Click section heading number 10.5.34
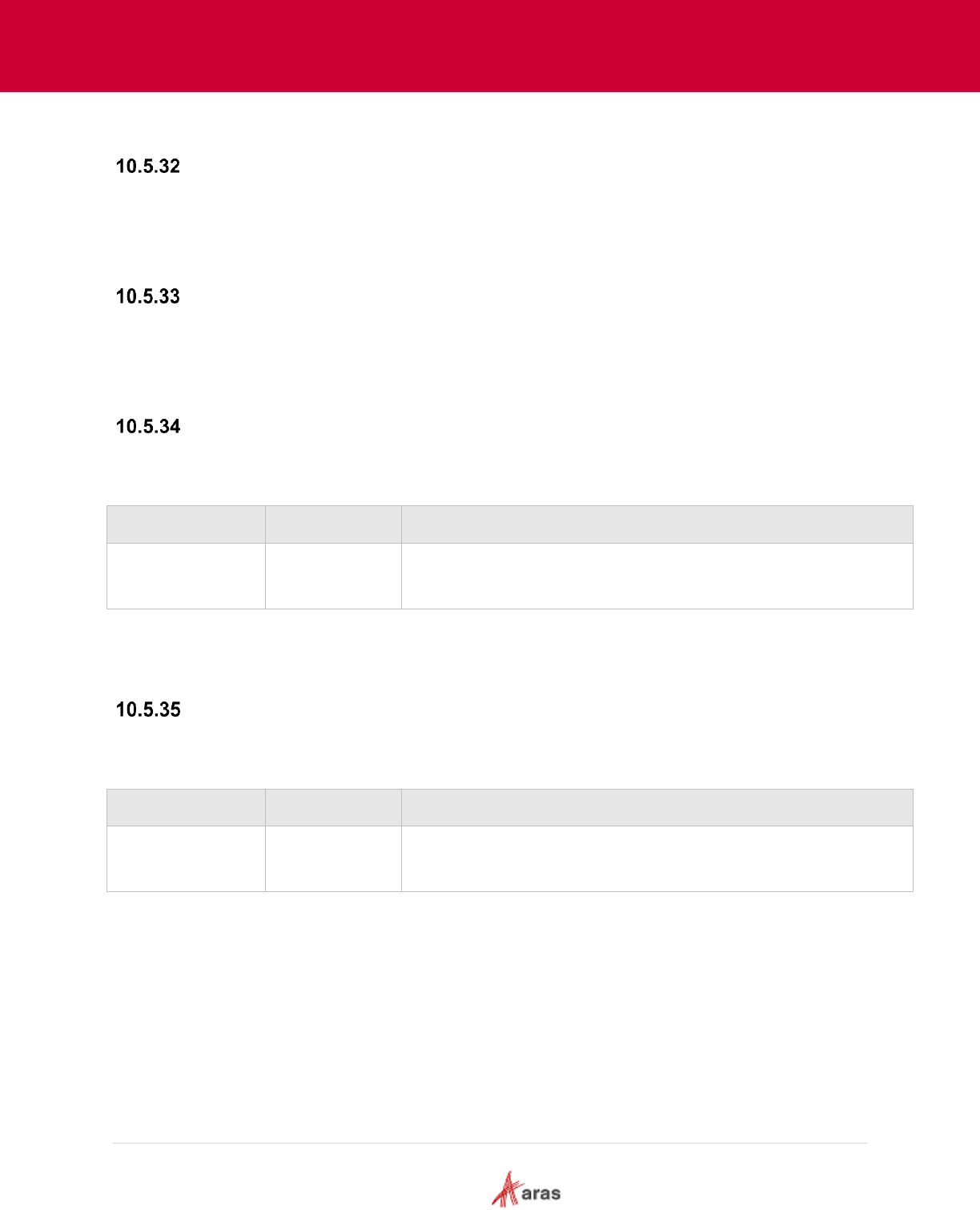Screen dimensions: 980x1210 coord(148,427)
